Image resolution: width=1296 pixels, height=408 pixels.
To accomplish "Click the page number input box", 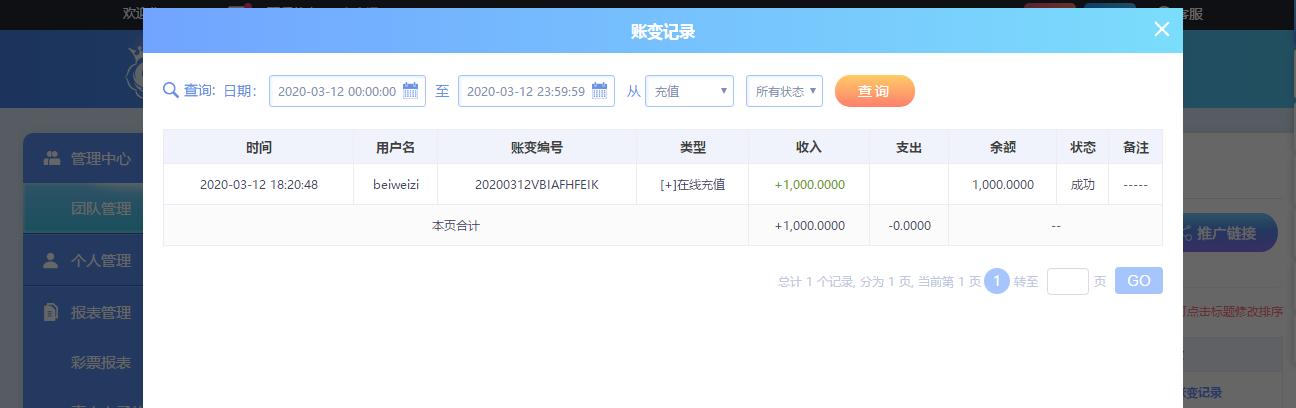I will pyautogui.click(x=1067, y=281).
